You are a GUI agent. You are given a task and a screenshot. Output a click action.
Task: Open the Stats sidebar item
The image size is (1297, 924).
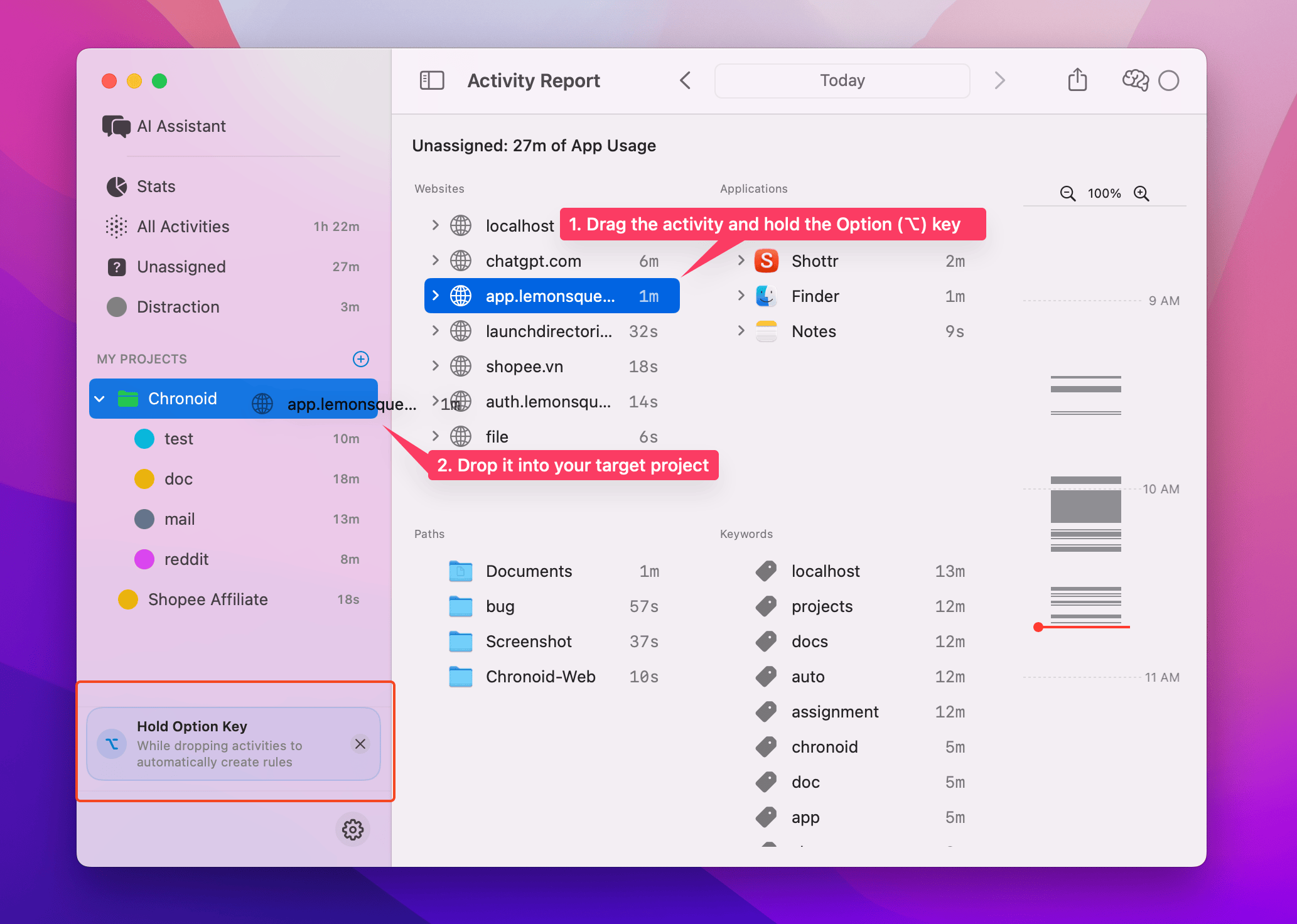(156, 186)
